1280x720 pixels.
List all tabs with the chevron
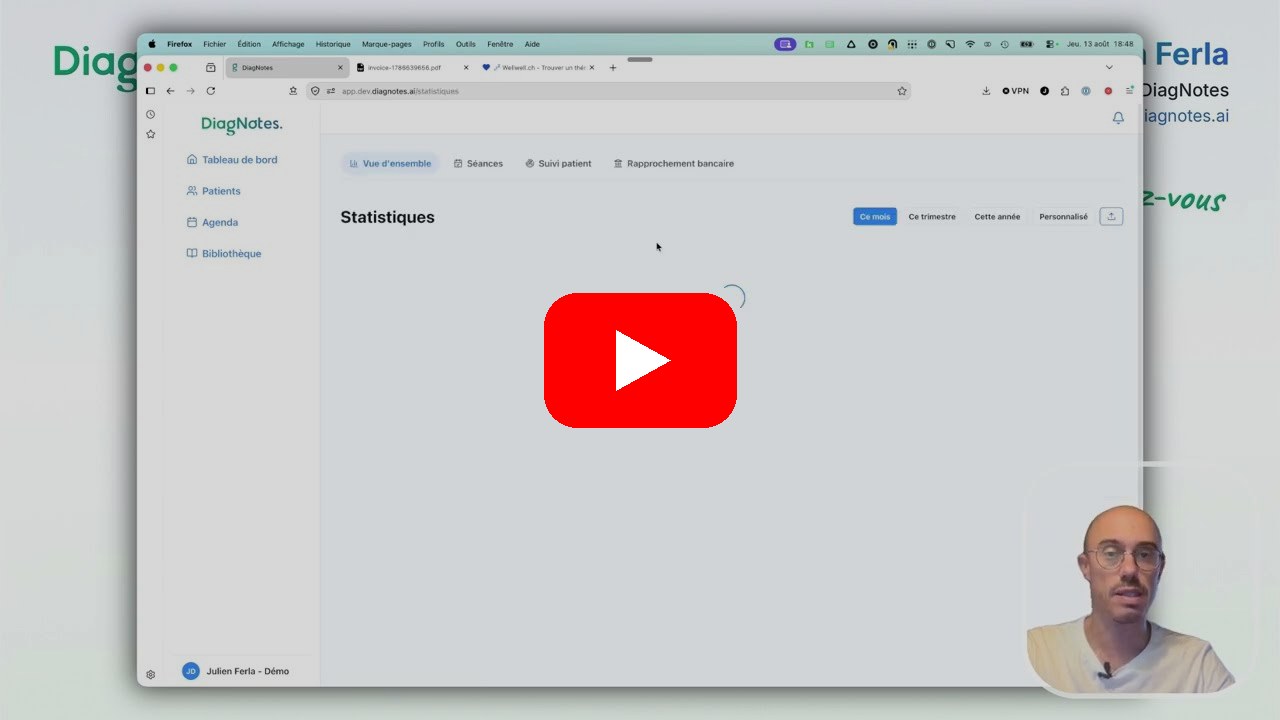1109,67
